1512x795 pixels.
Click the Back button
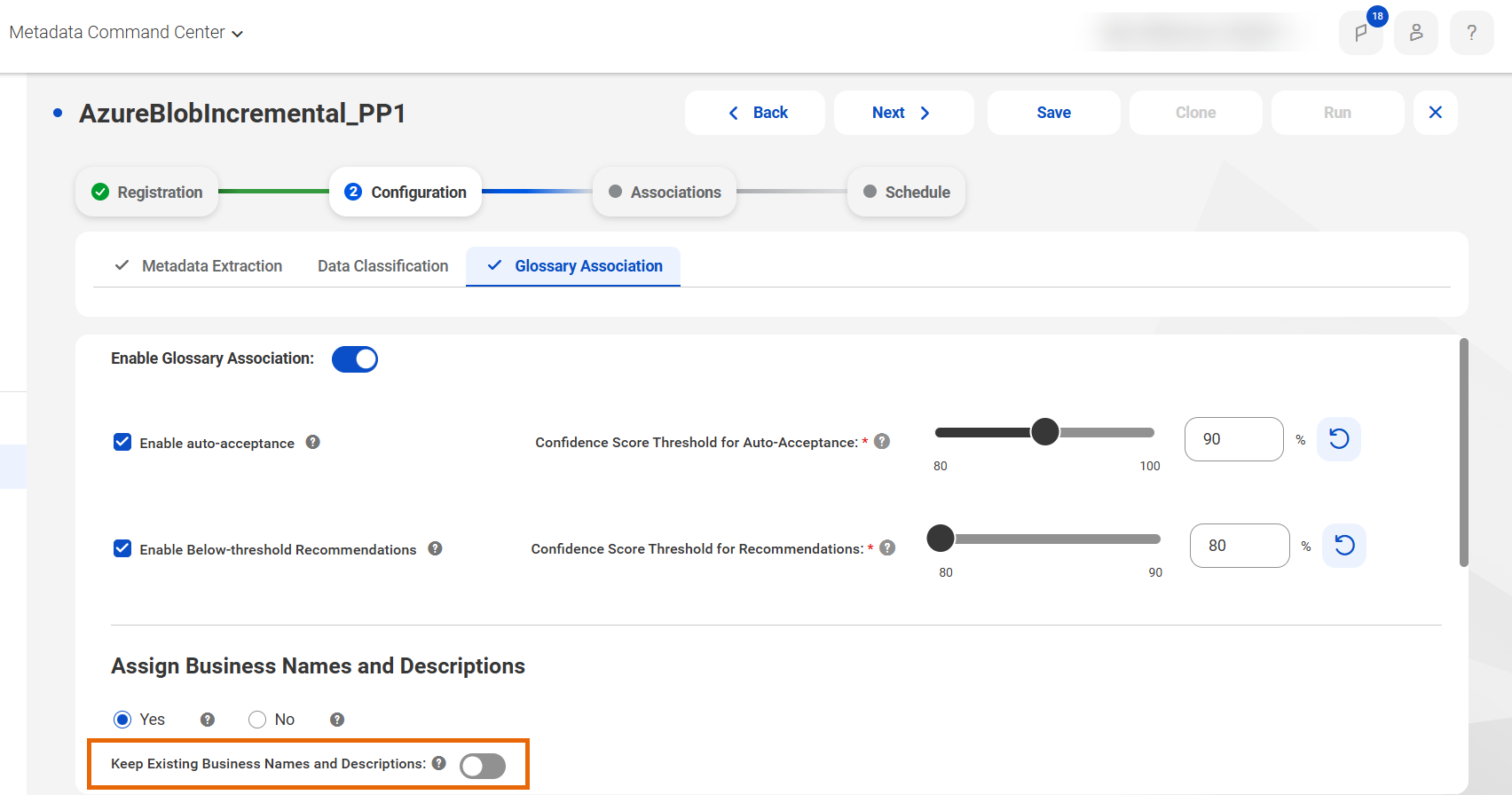click(755, 113)
